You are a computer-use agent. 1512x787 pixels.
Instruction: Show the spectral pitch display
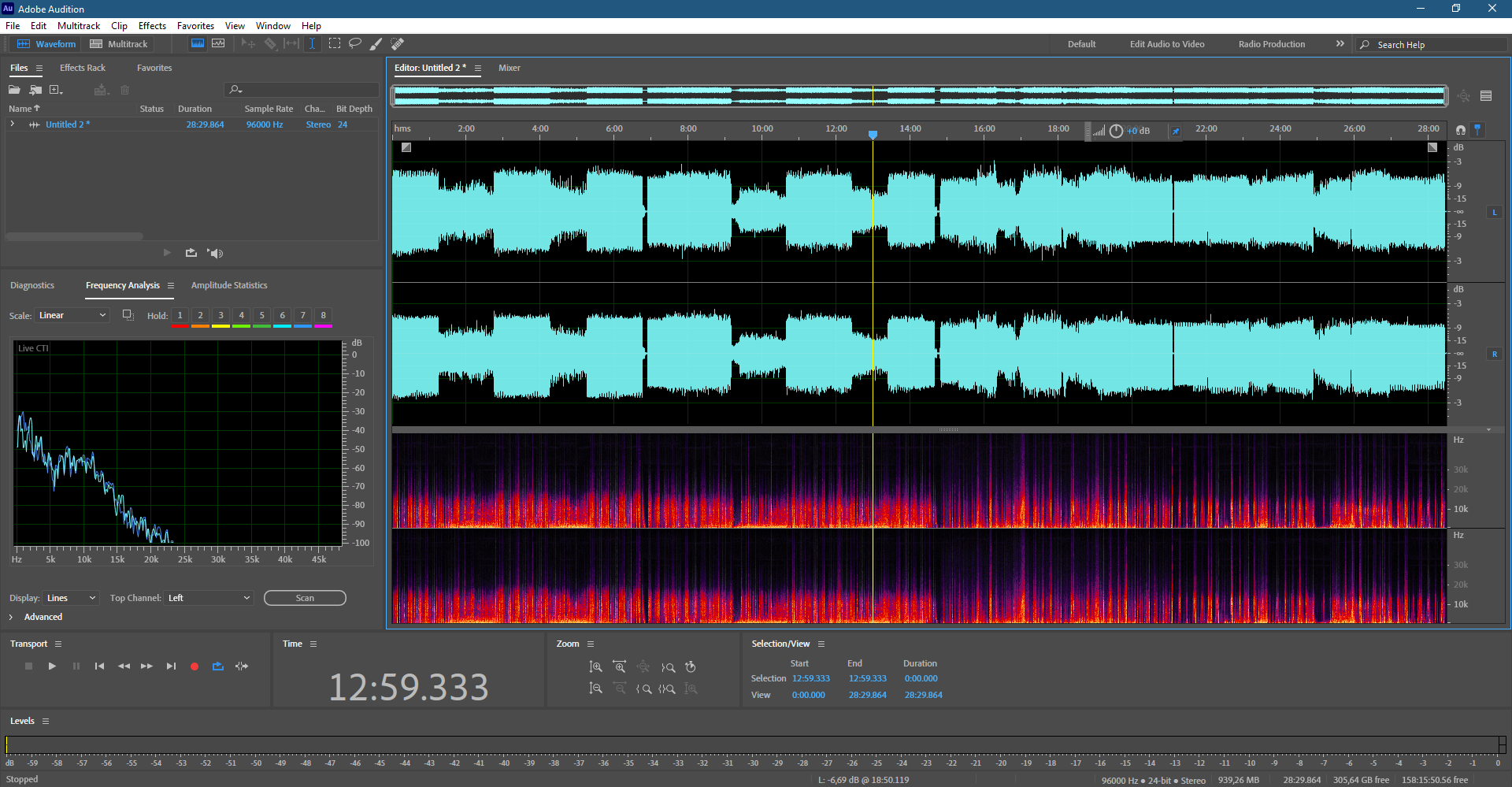tap(218, 44)
